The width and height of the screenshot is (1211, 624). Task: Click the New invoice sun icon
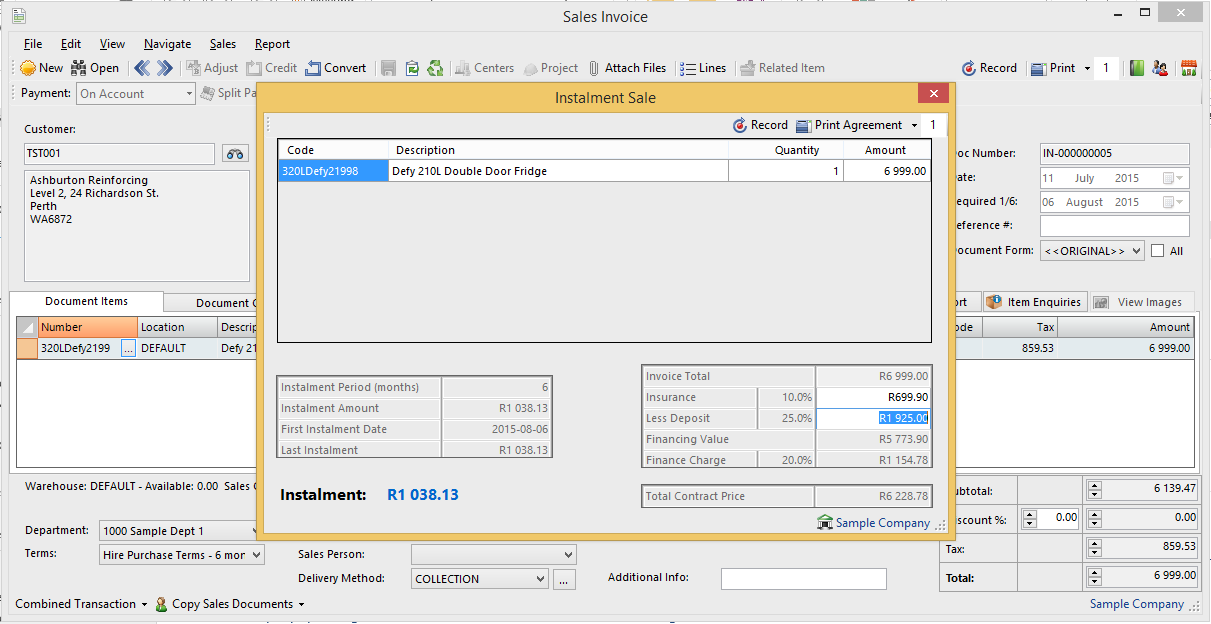[28, 68]
